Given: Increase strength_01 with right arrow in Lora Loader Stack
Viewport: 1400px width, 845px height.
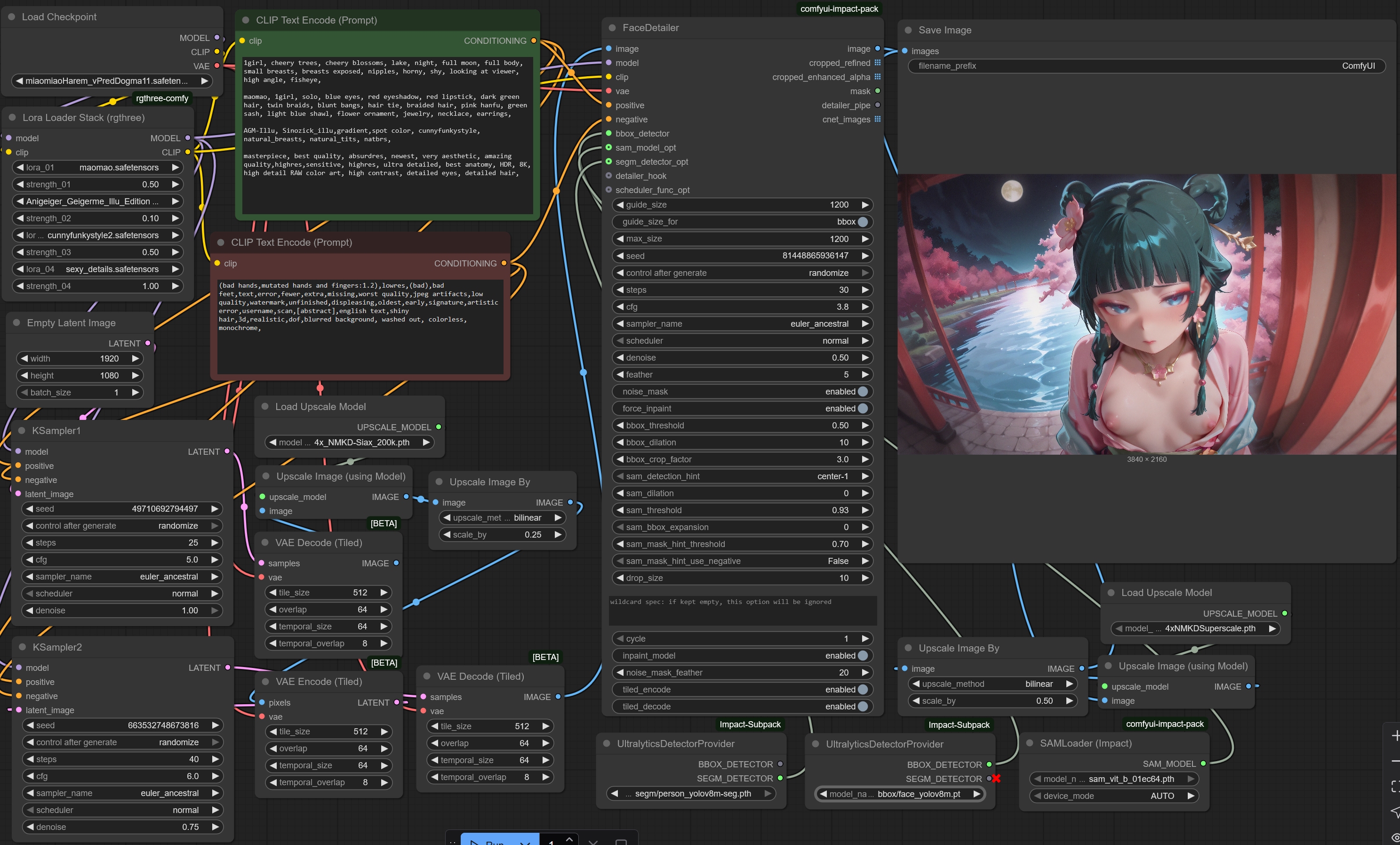Looking at the screenshot, I should [176, 184].
